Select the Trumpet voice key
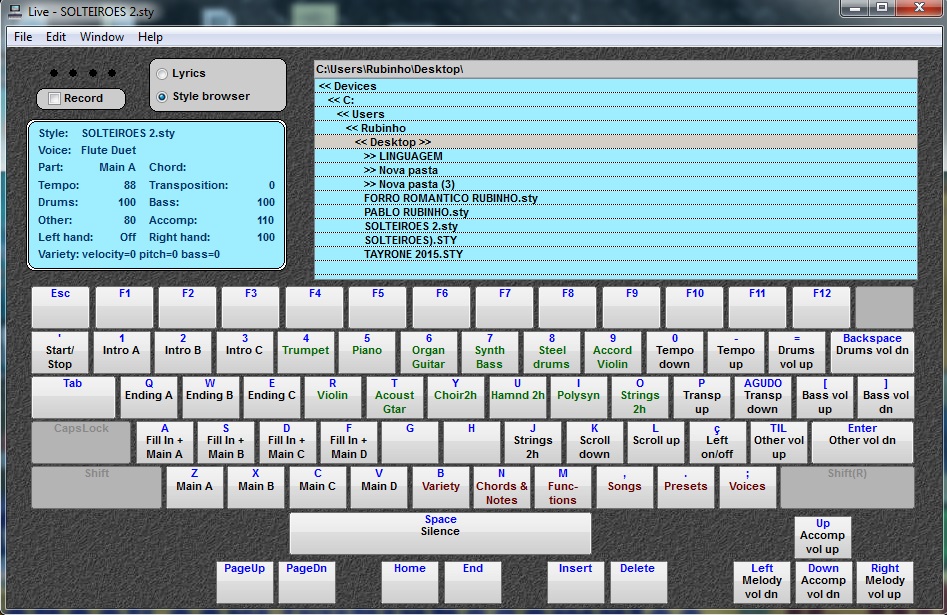Image resolution: width=947 pixels, height=615 pixels. pos(306,352)
